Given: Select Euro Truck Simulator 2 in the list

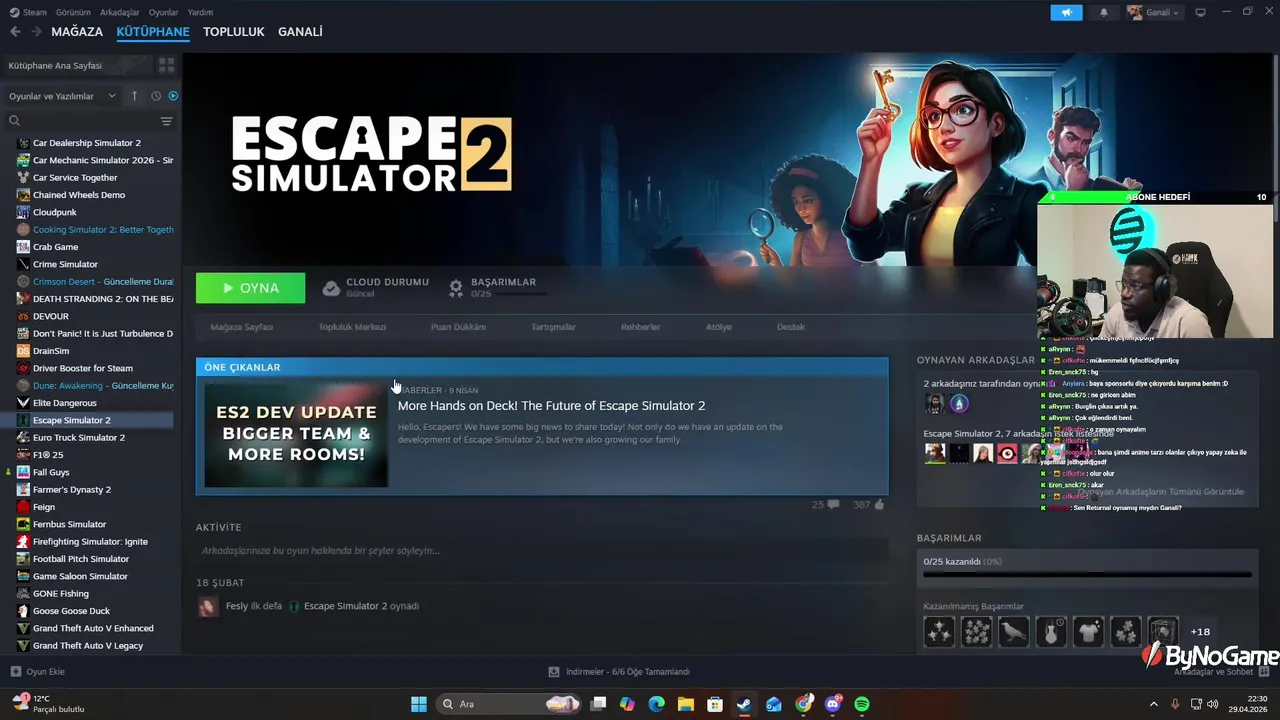Looking at the screenshot, I should pos(79,438).
